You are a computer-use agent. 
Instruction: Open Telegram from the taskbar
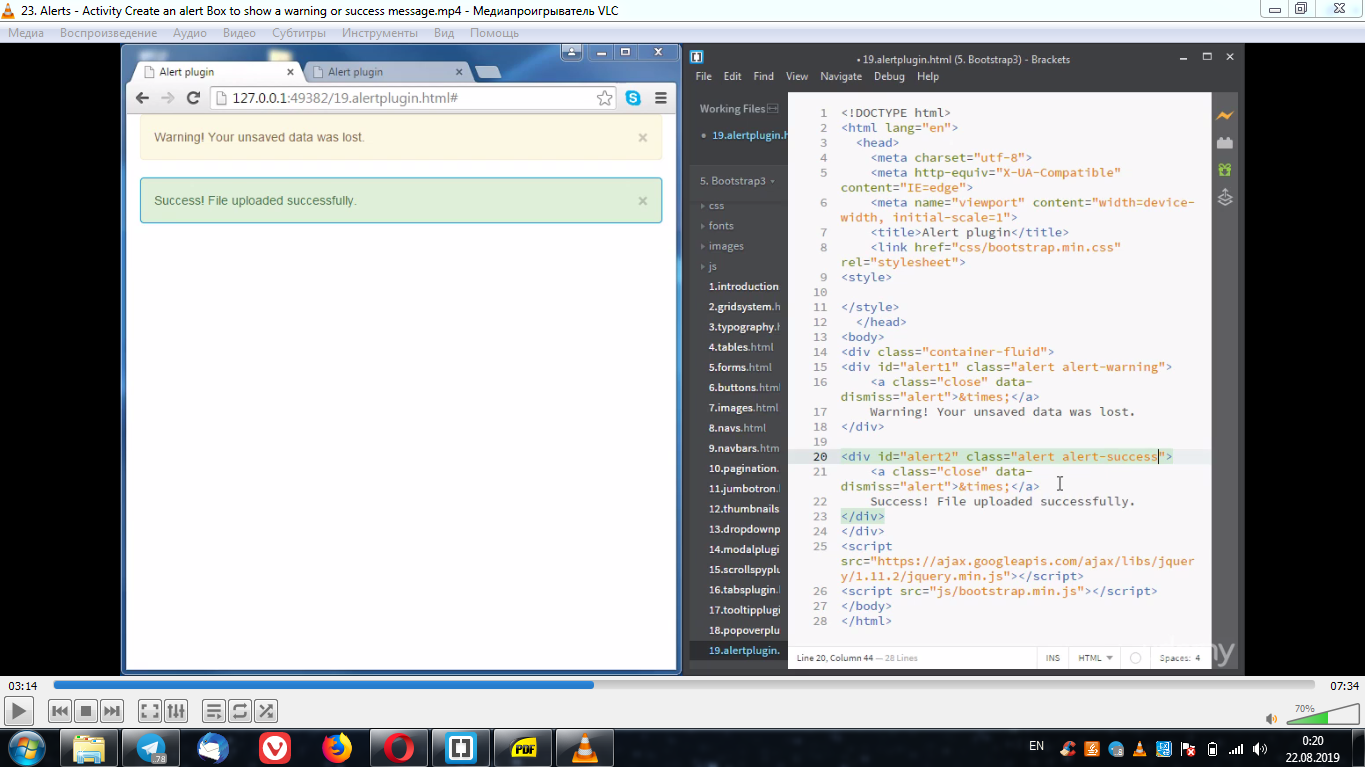(x=152, y=748)
